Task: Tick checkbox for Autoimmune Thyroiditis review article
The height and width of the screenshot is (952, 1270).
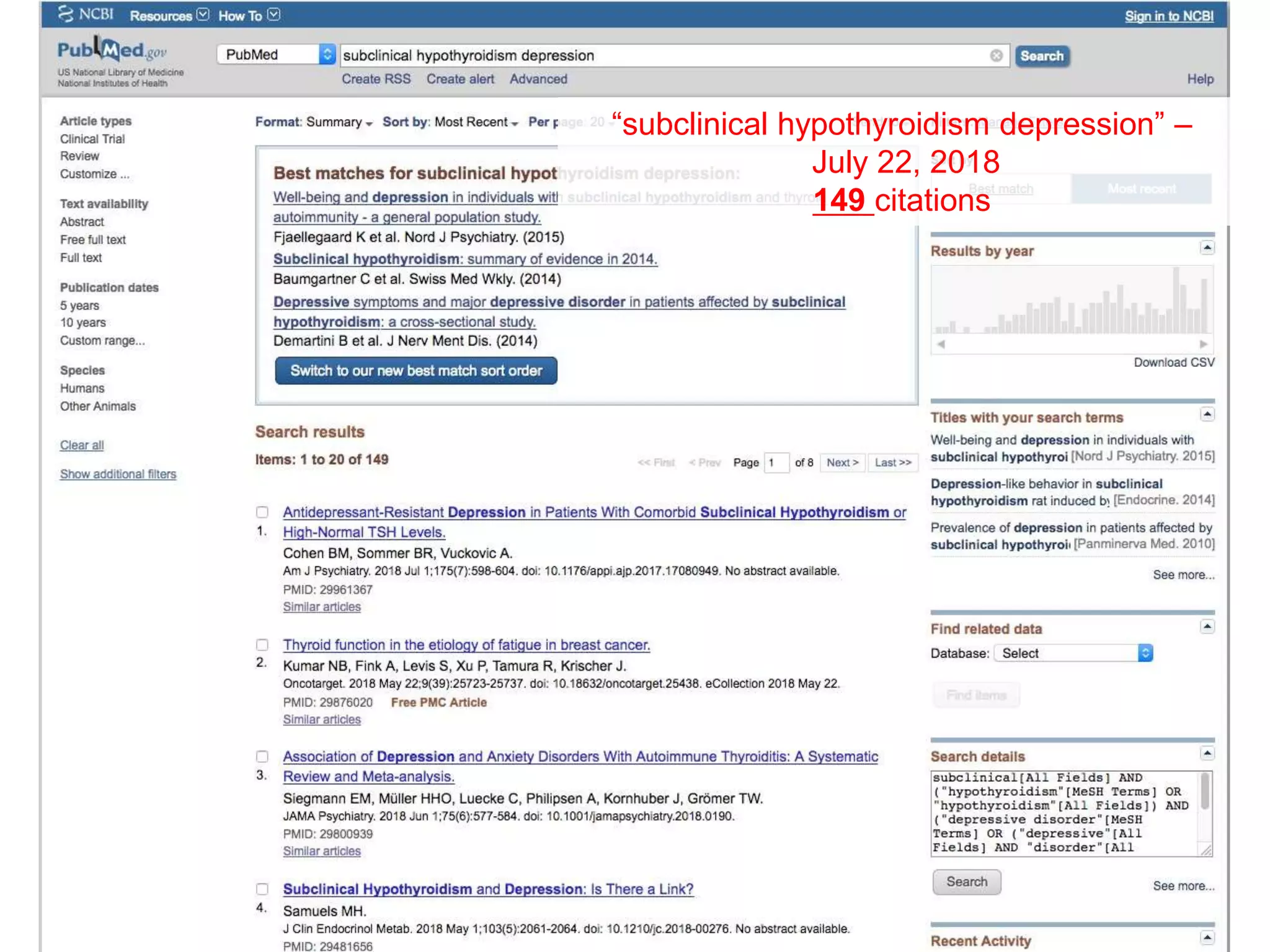Action: (x=262, y=756)
